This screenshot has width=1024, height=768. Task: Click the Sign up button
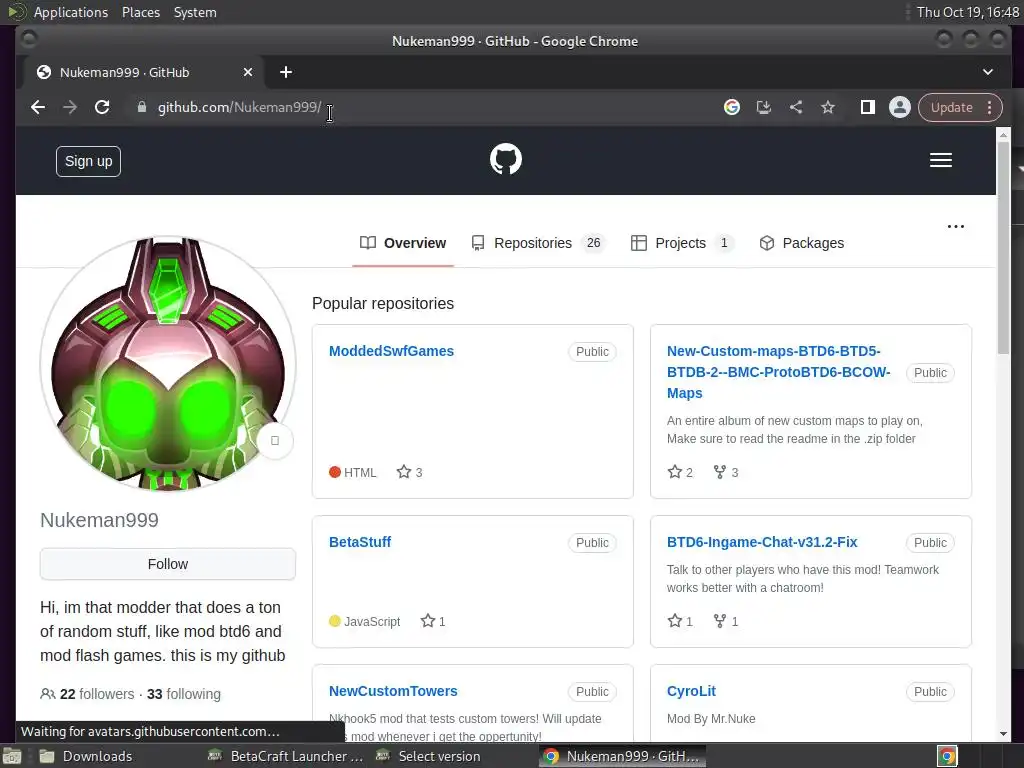(x=88, y=161)
